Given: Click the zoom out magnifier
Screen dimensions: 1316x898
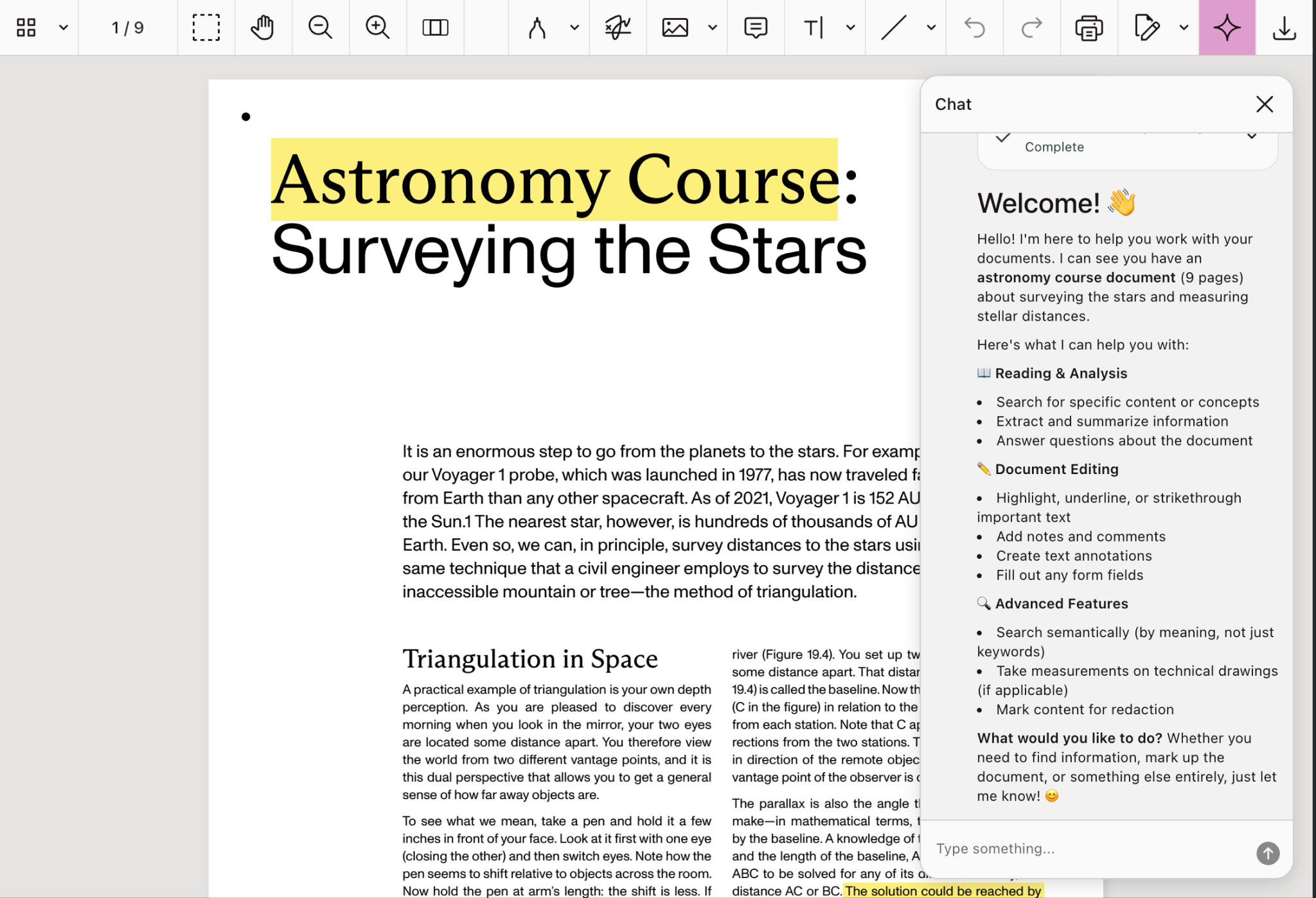Looking at the screenshot, I should 319,28.
